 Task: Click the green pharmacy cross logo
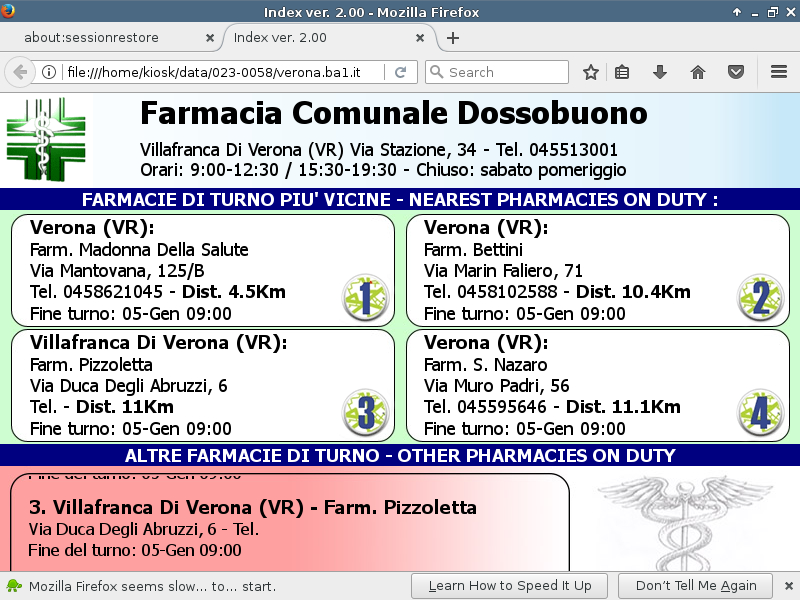click(49, 138)
